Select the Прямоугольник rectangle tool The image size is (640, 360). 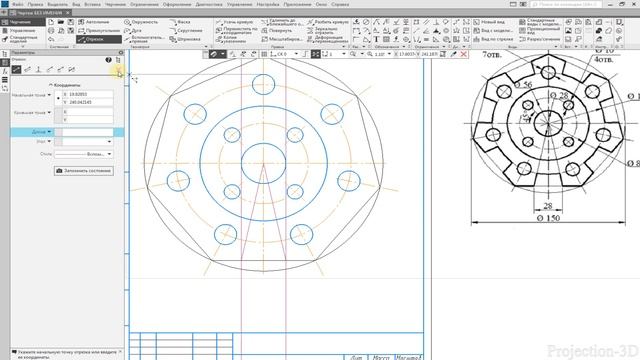click(99, 31)
